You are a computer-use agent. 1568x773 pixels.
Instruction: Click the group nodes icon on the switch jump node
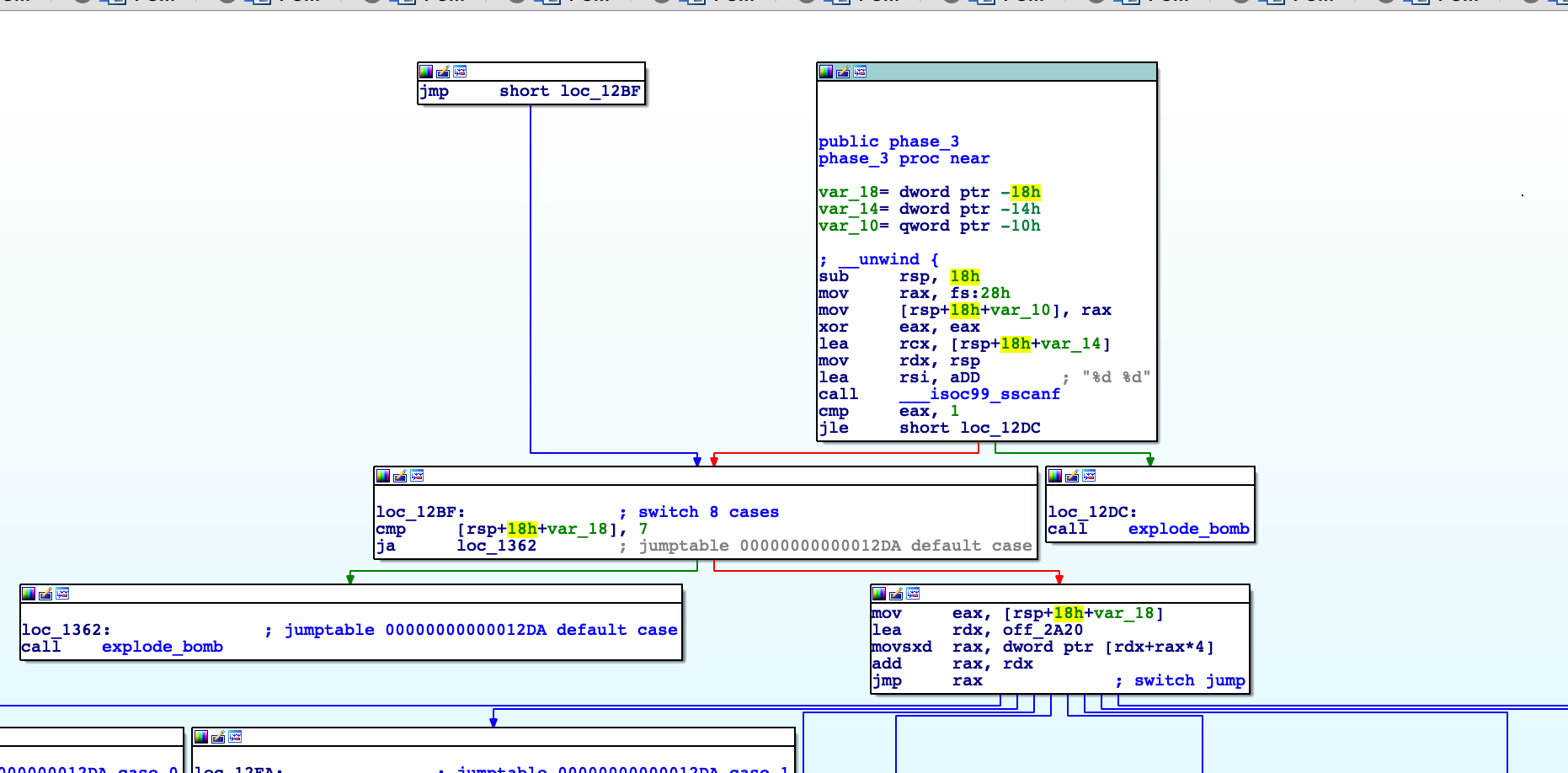[913, 594]
